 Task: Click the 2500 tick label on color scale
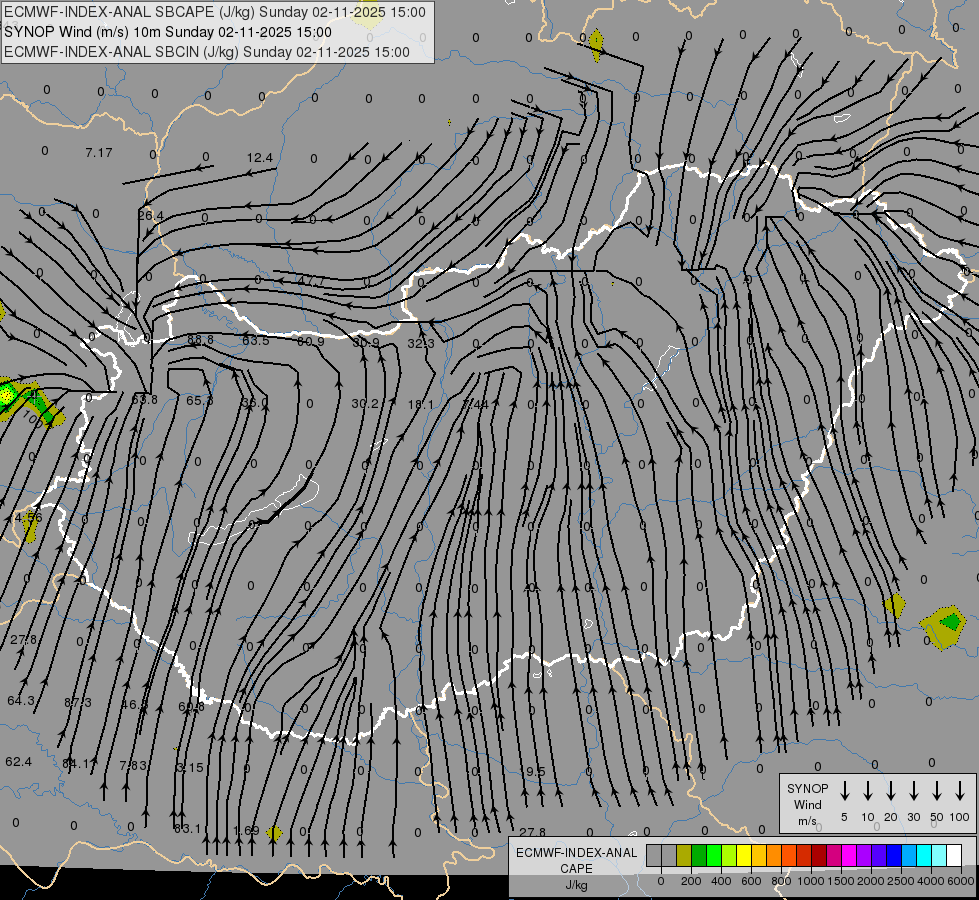point(900,881)
